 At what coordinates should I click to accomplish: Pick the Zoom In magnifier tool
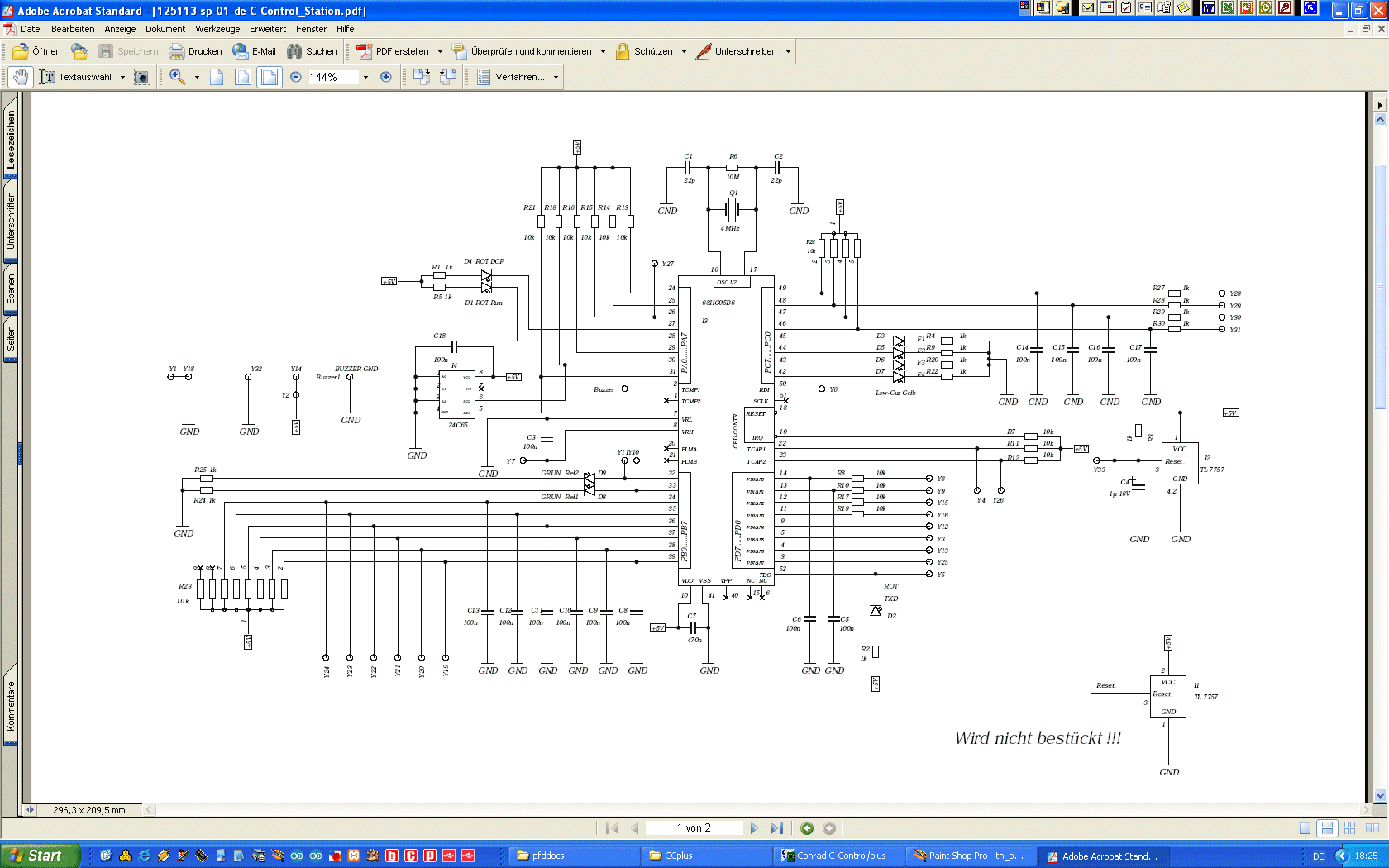(x=177, y=77)
